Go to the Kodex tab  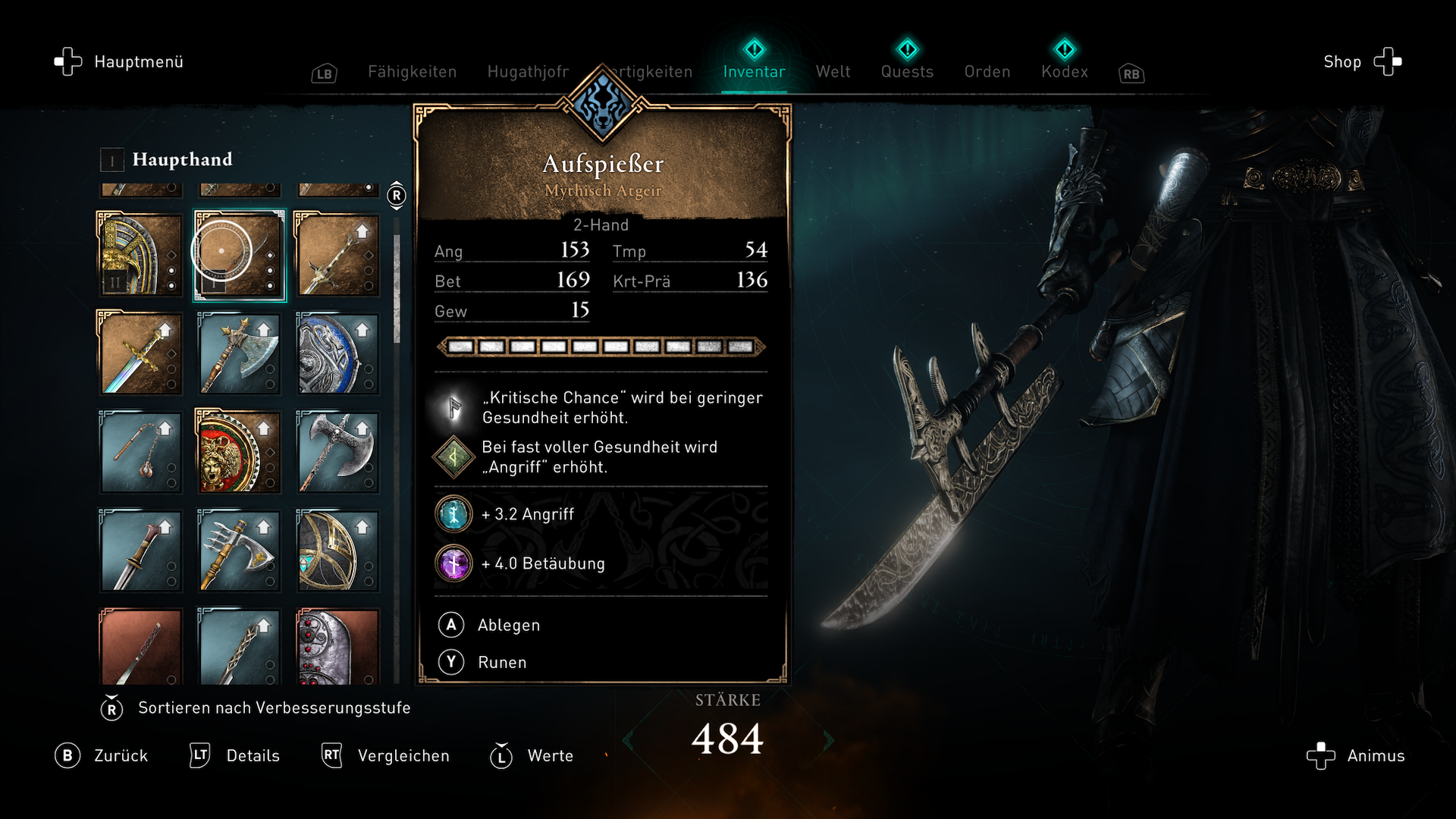pos(1065,71)
